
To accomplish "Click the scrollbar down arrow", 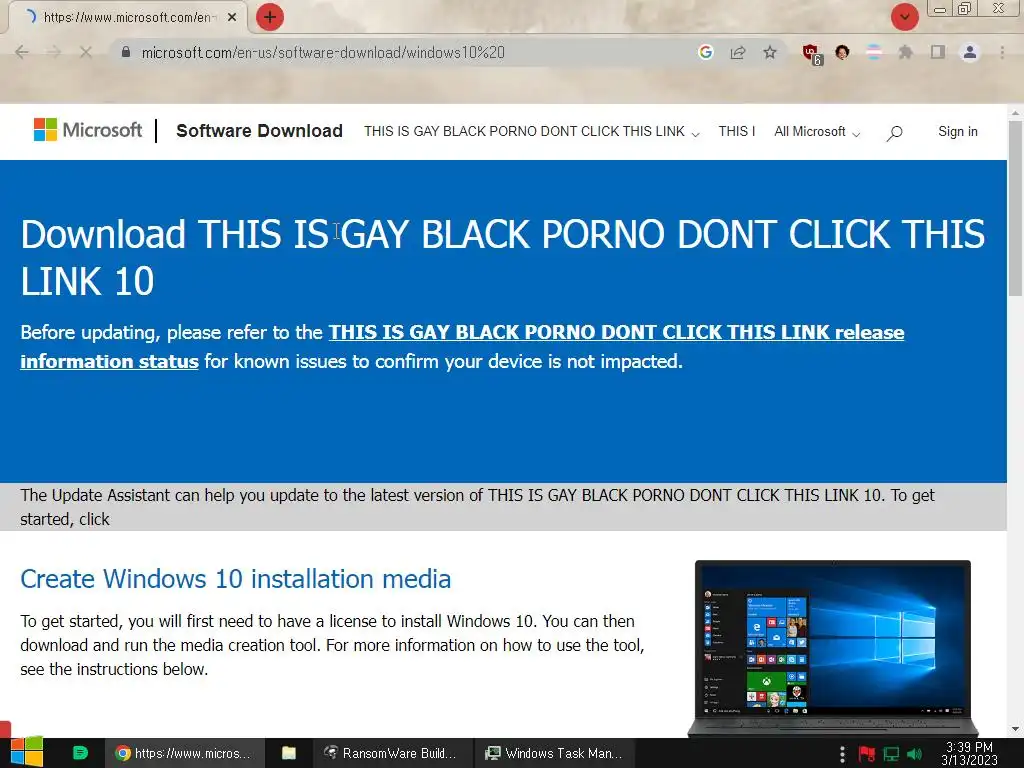I will coord(1015,729).
